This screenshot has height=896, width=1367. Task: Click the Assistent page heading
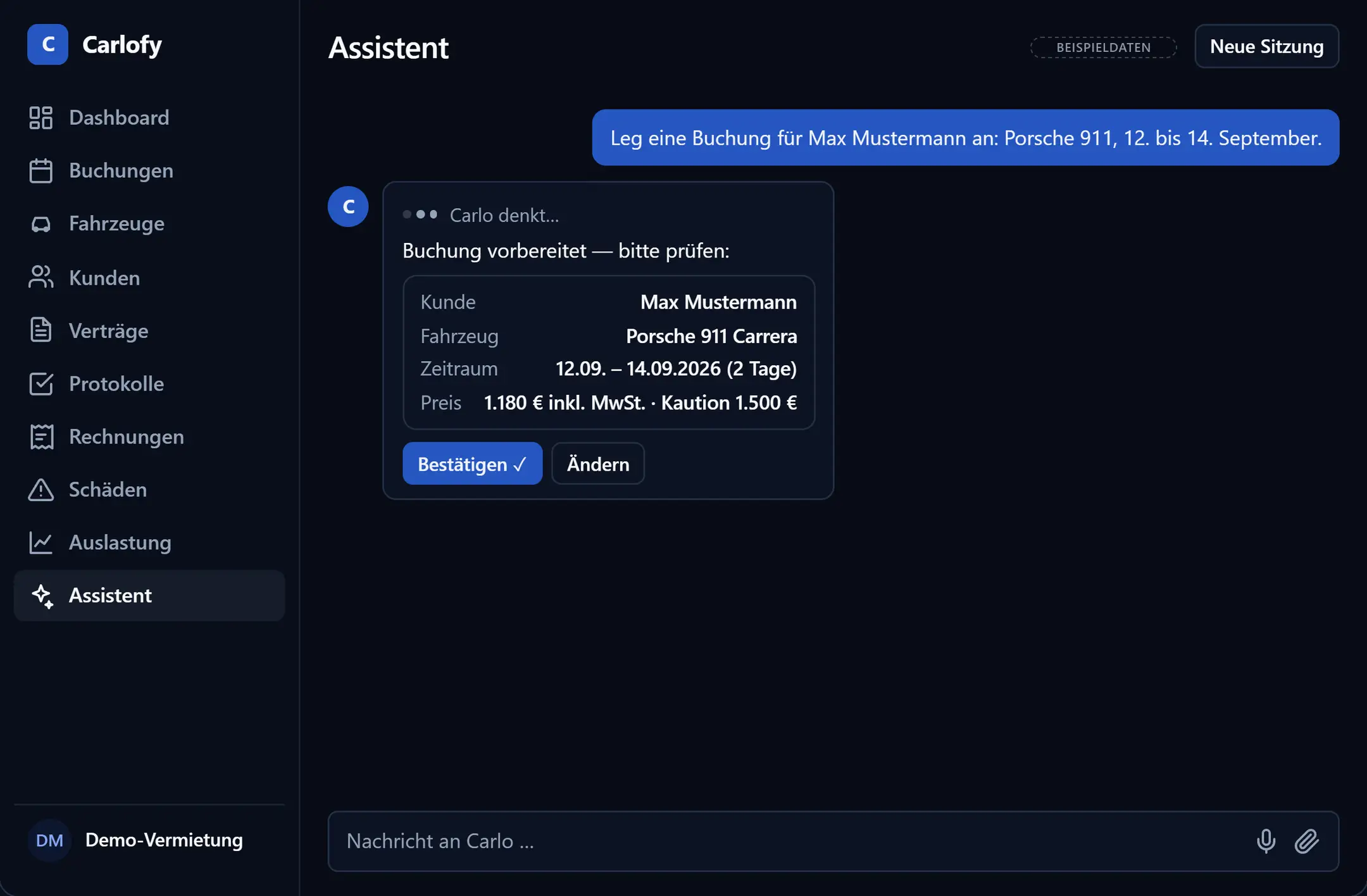(389, 48)
